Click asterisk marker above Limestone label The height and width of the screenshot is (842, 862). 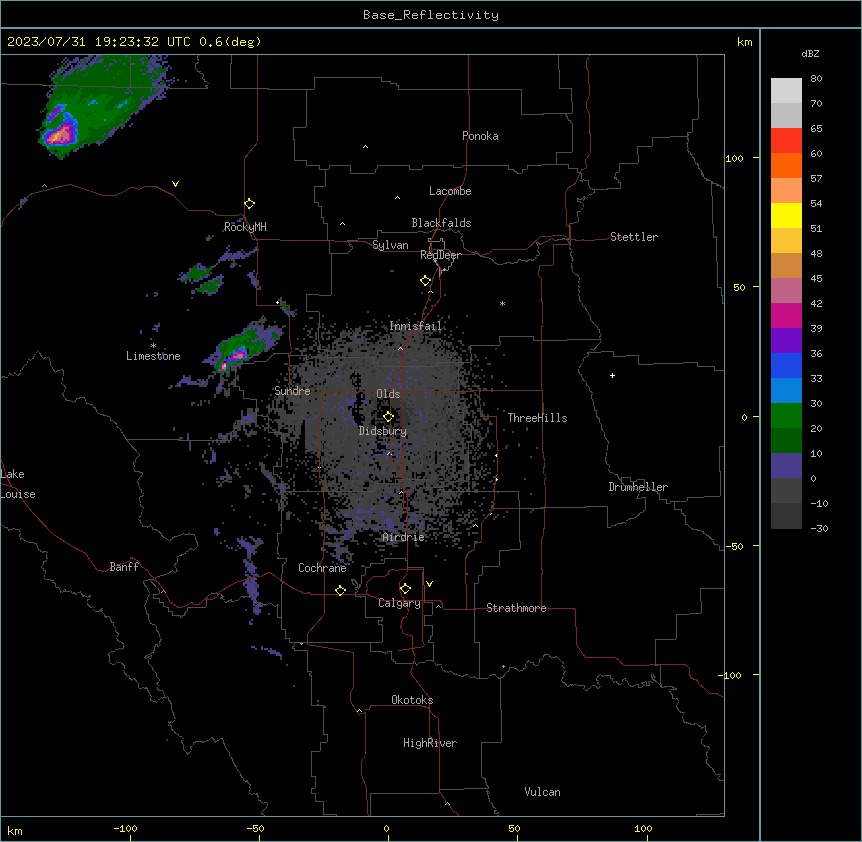point(153,346)
